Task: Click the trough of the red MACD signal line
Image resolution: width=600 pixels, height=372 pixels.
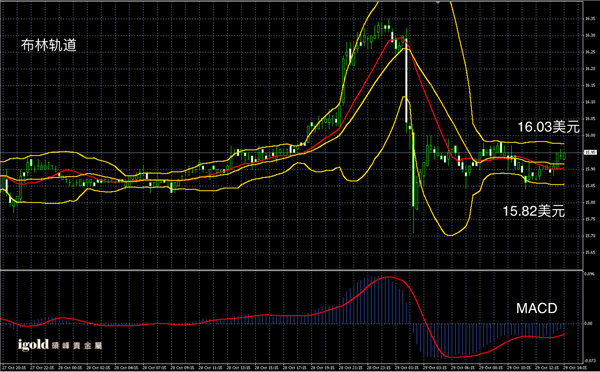Action: [452, 357]
